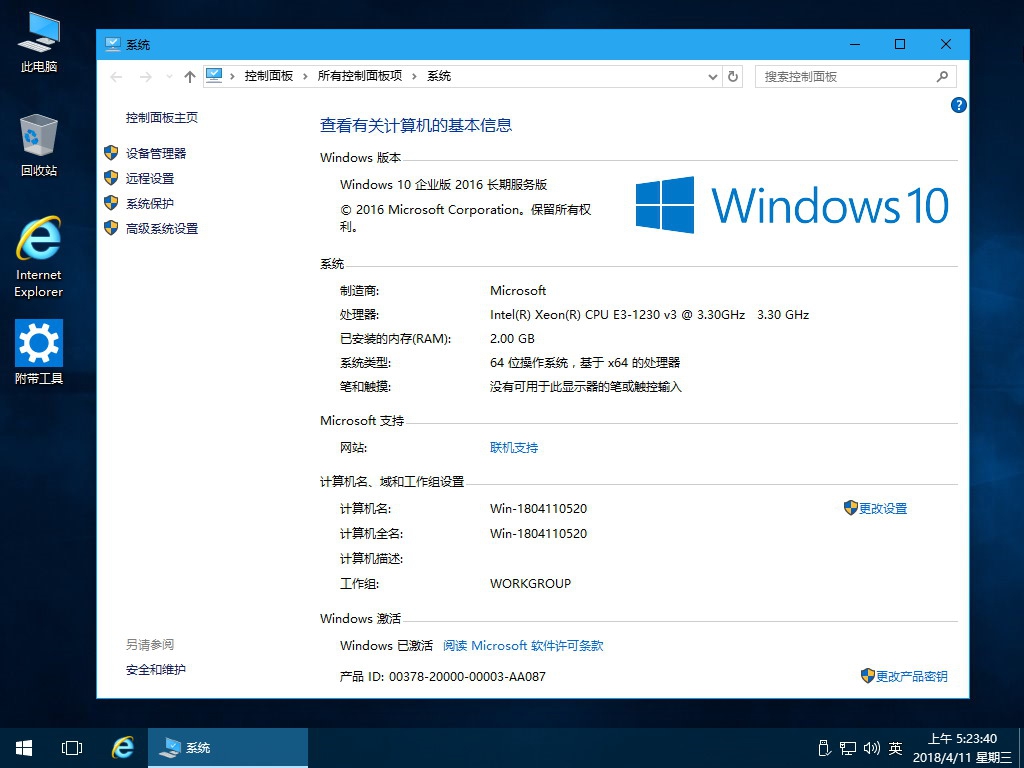Select the Win-1804110520 value beside 计算机名
This screenshot has height=768, width=1024.
point(538,509)
